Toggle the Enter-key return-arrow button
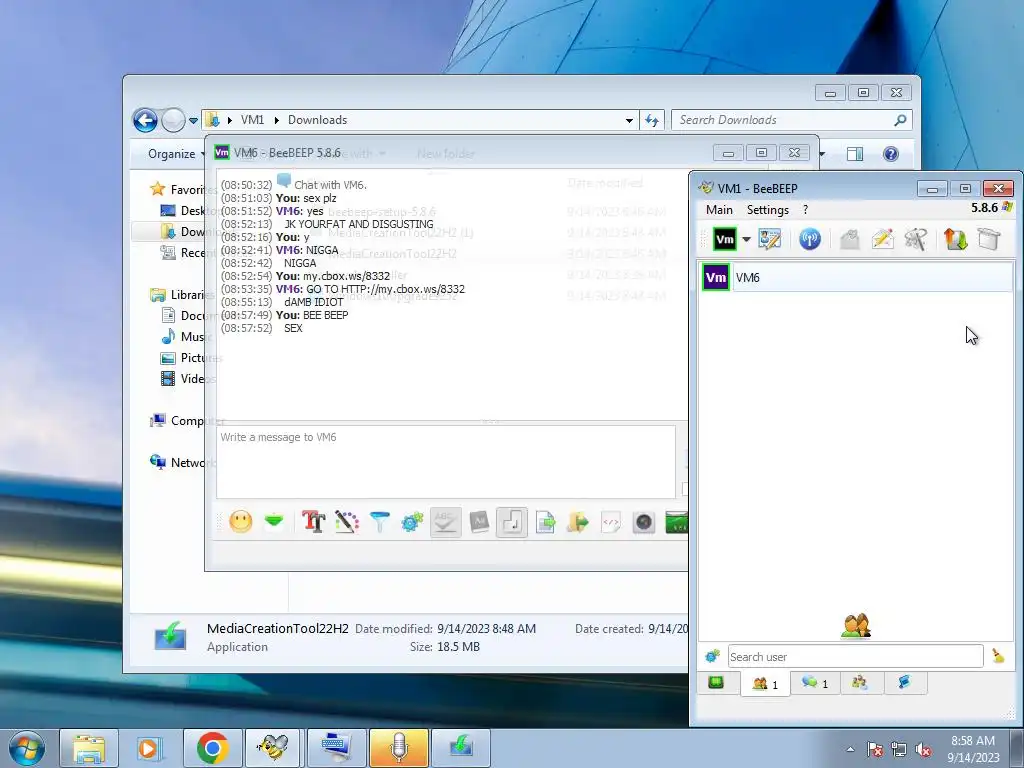Viewport: 1024px width, 768px height. 512,522
